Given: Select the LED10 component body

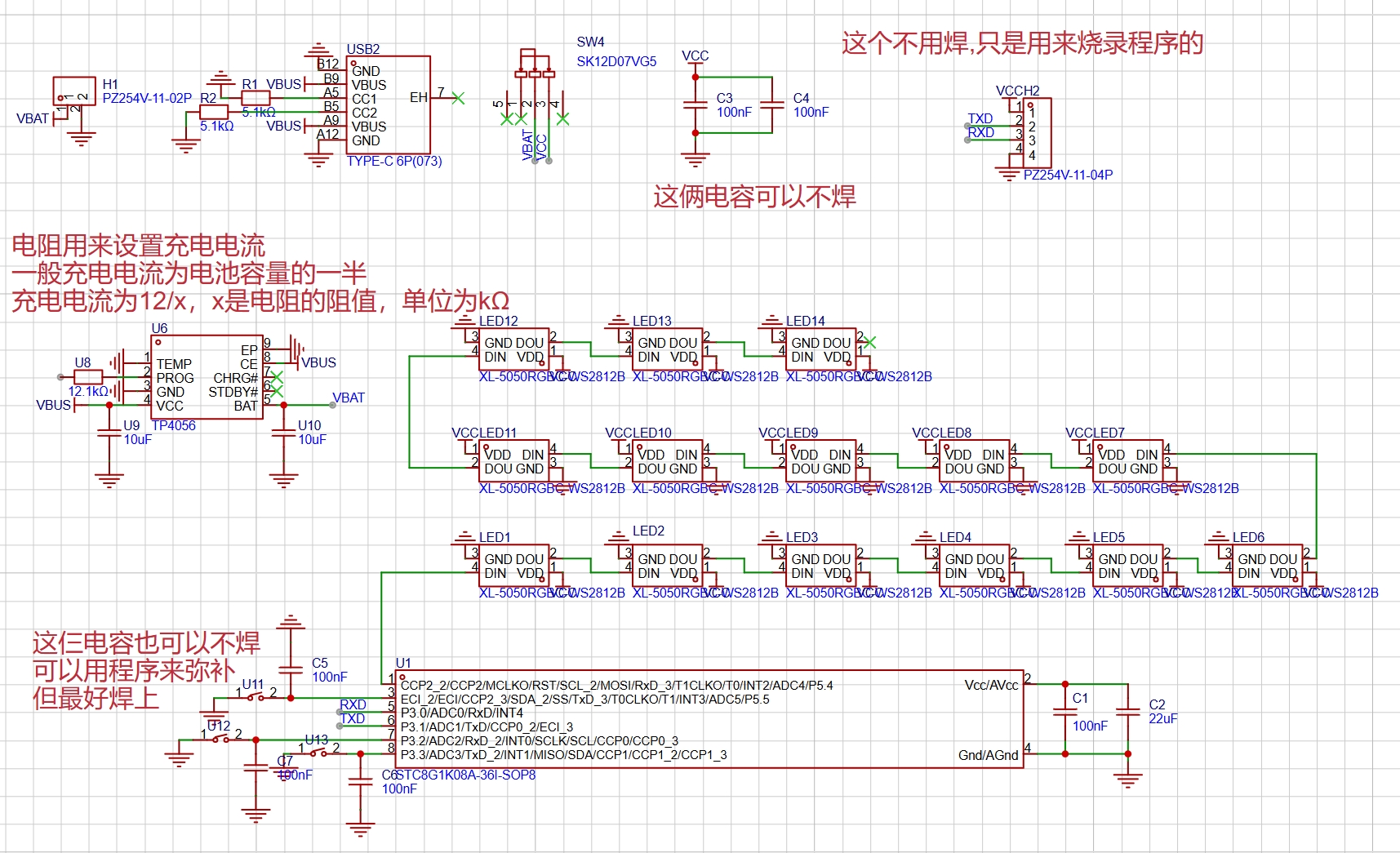Looking at the screenshot, I should pyautogui.click(x=667, y=461).
